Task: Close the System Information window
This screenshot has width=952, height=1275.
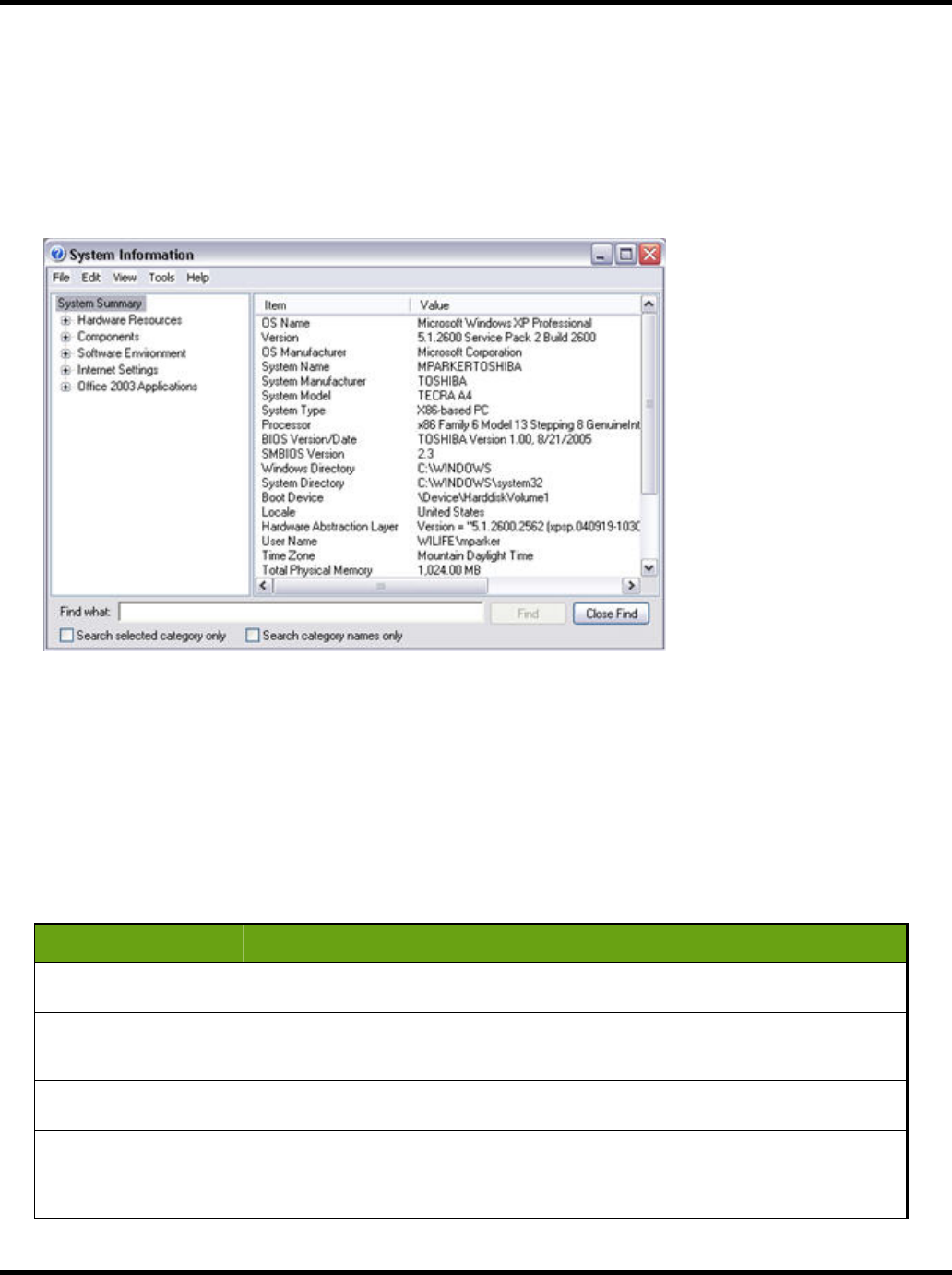Action: pyautogui.click(x=650, y=255)
